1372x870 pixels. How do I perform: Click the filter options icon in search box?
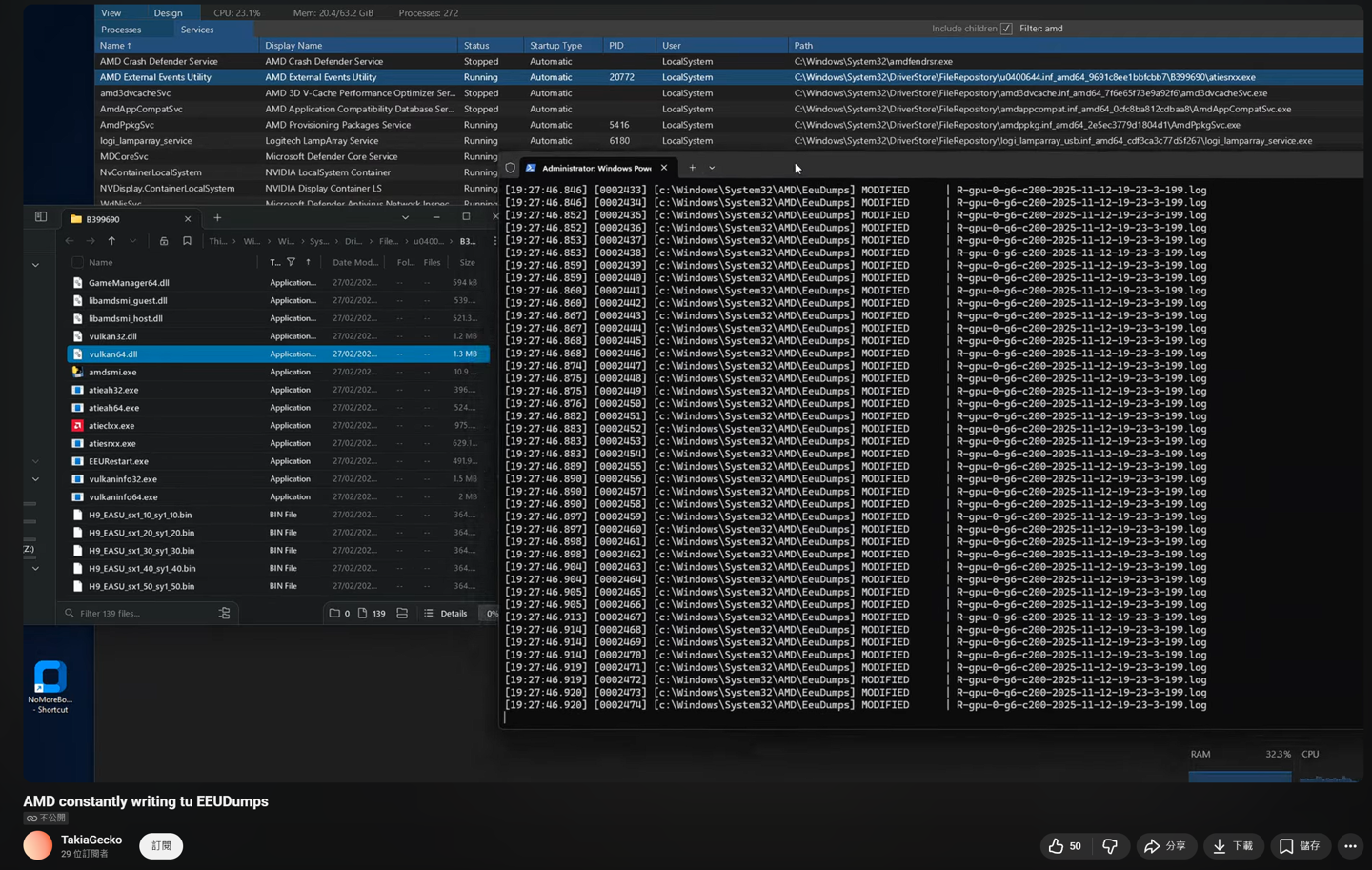click(224, 614)
